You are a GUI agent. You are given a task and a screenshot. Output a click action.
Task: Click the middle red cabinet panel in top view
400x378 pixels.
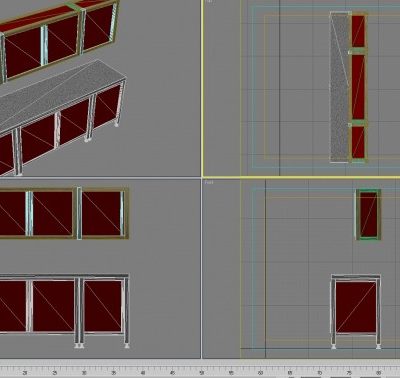tap(358, 87)
